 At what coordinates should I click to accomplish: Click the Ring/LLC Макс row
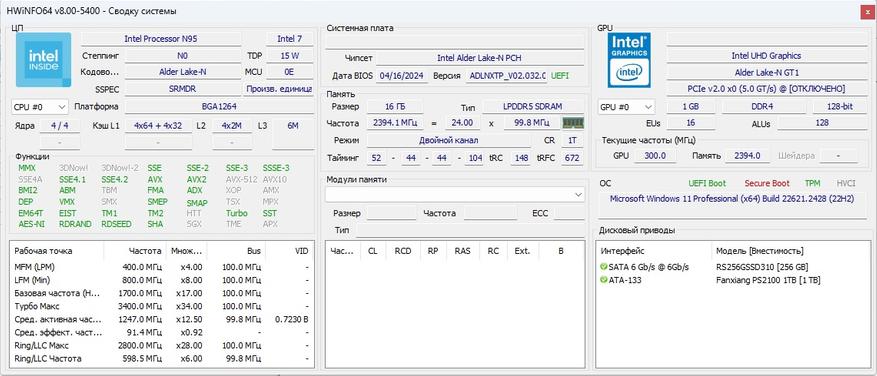162,345
